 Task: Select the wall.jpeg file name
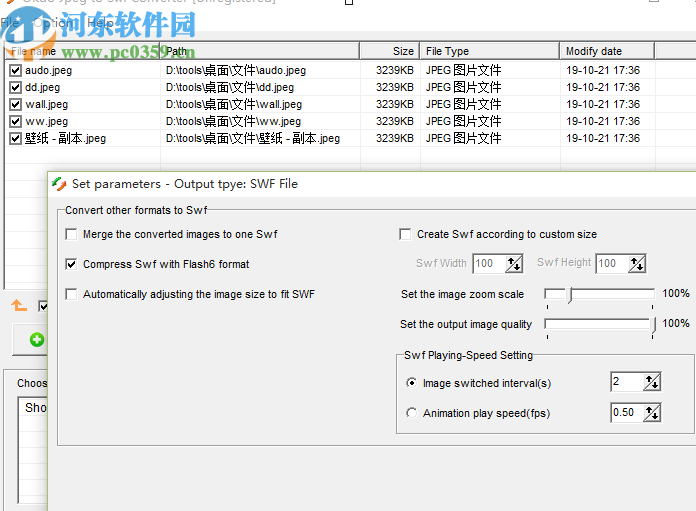pyautogui.click(x=47, y=104)
